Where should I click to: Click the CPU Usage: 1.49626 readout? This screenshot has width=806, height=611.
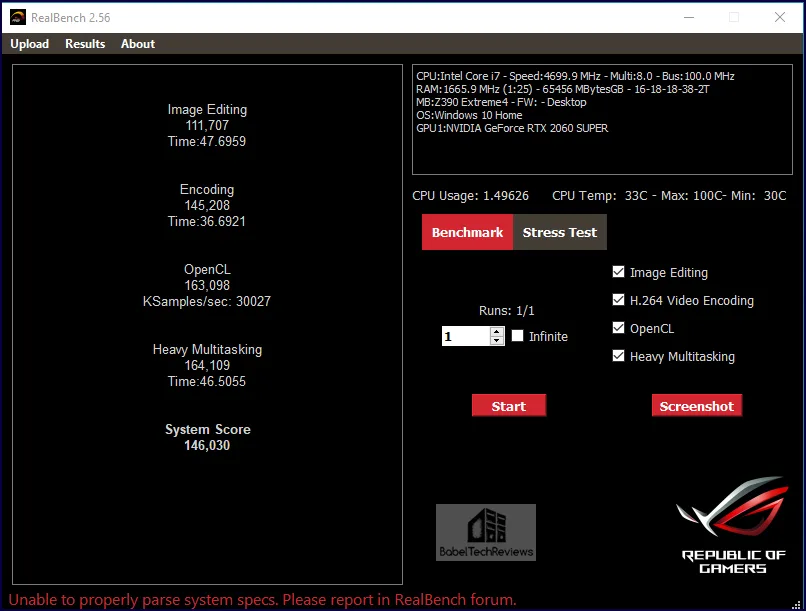tap(470, 196)
